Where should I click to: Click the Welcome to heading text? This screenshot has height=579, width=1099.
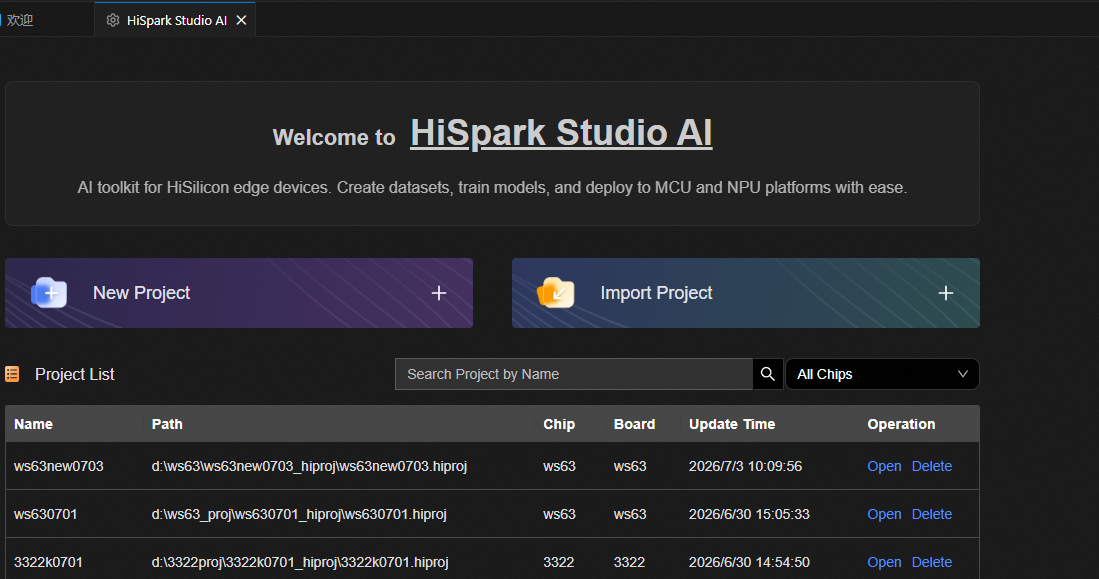click(x=334, y=137)
